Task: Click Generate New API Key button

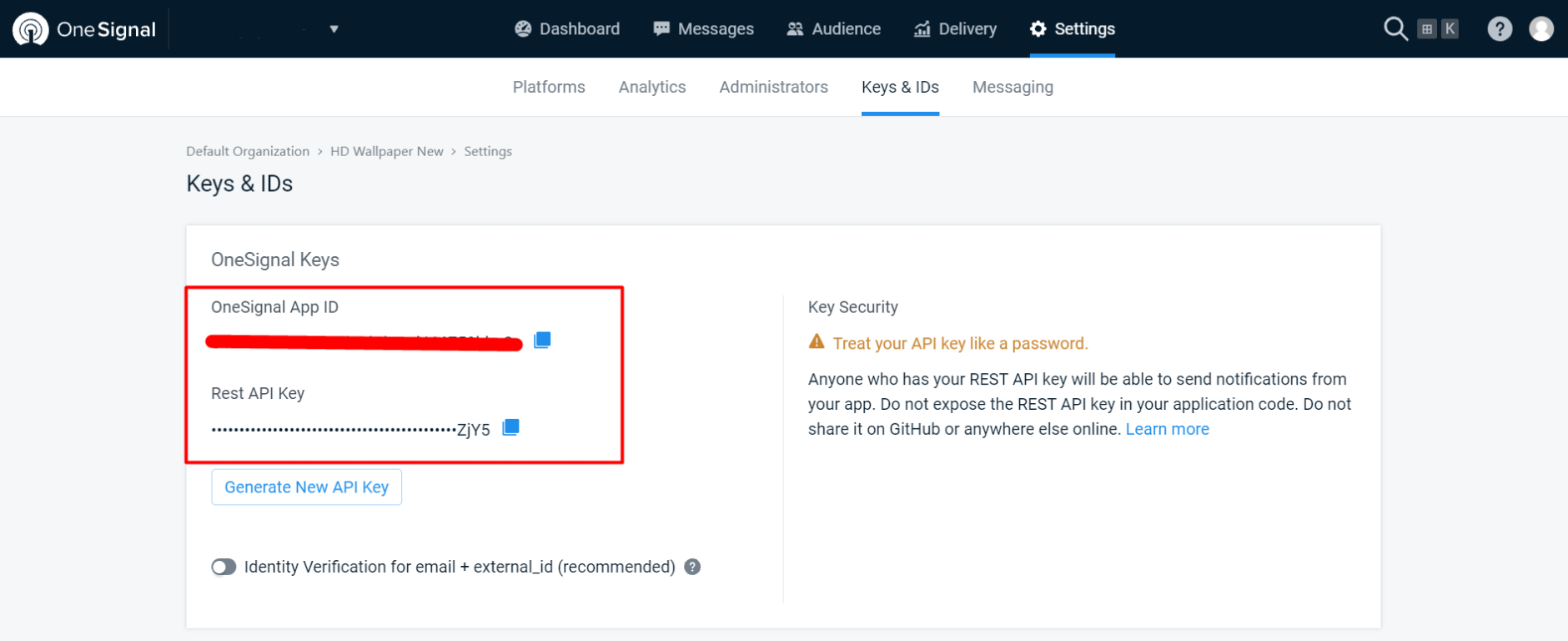Action: tap(307, 487)
